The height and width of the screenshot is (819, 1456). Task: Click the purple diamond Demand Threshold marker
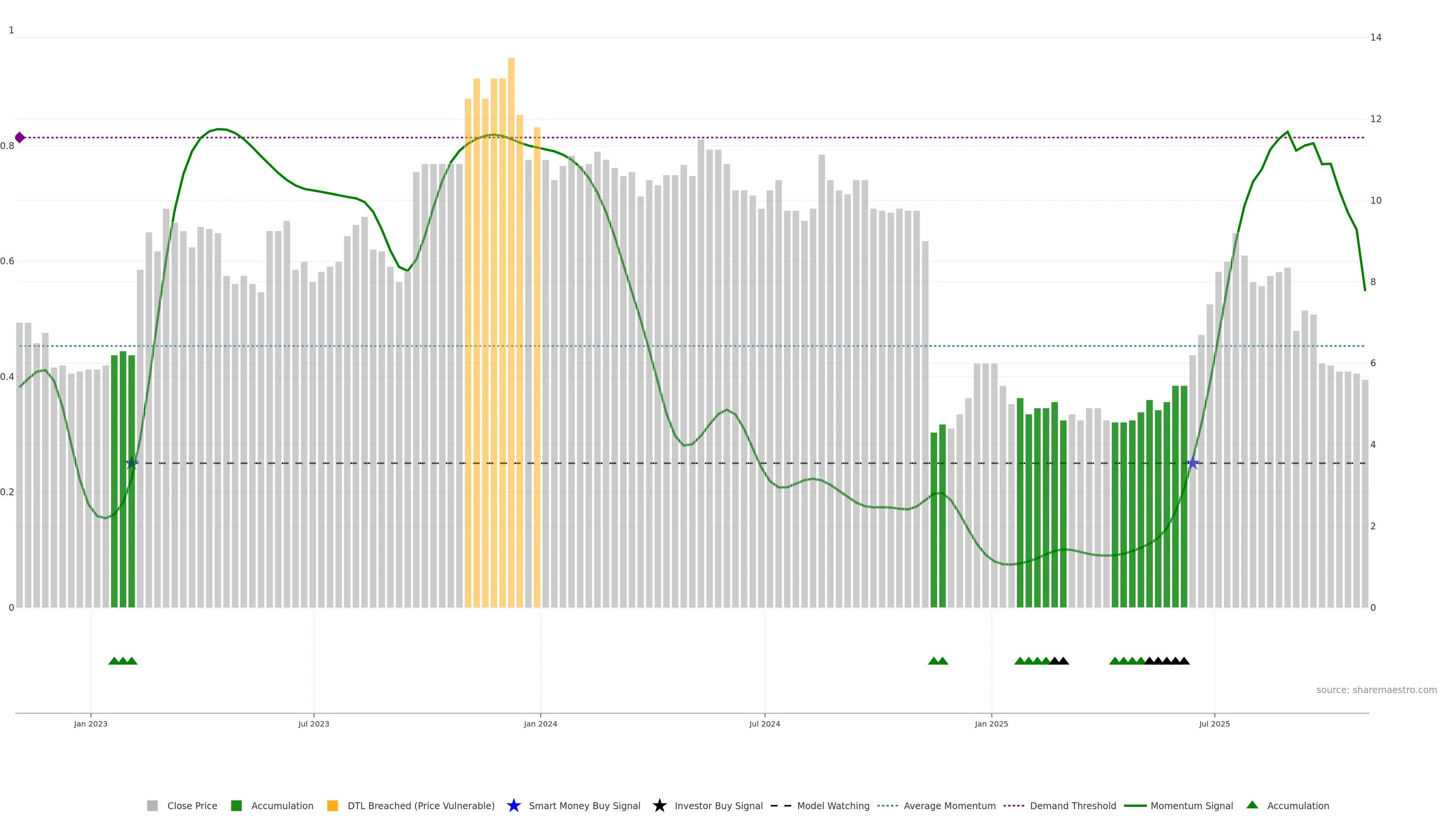click(x=20, y=137)
